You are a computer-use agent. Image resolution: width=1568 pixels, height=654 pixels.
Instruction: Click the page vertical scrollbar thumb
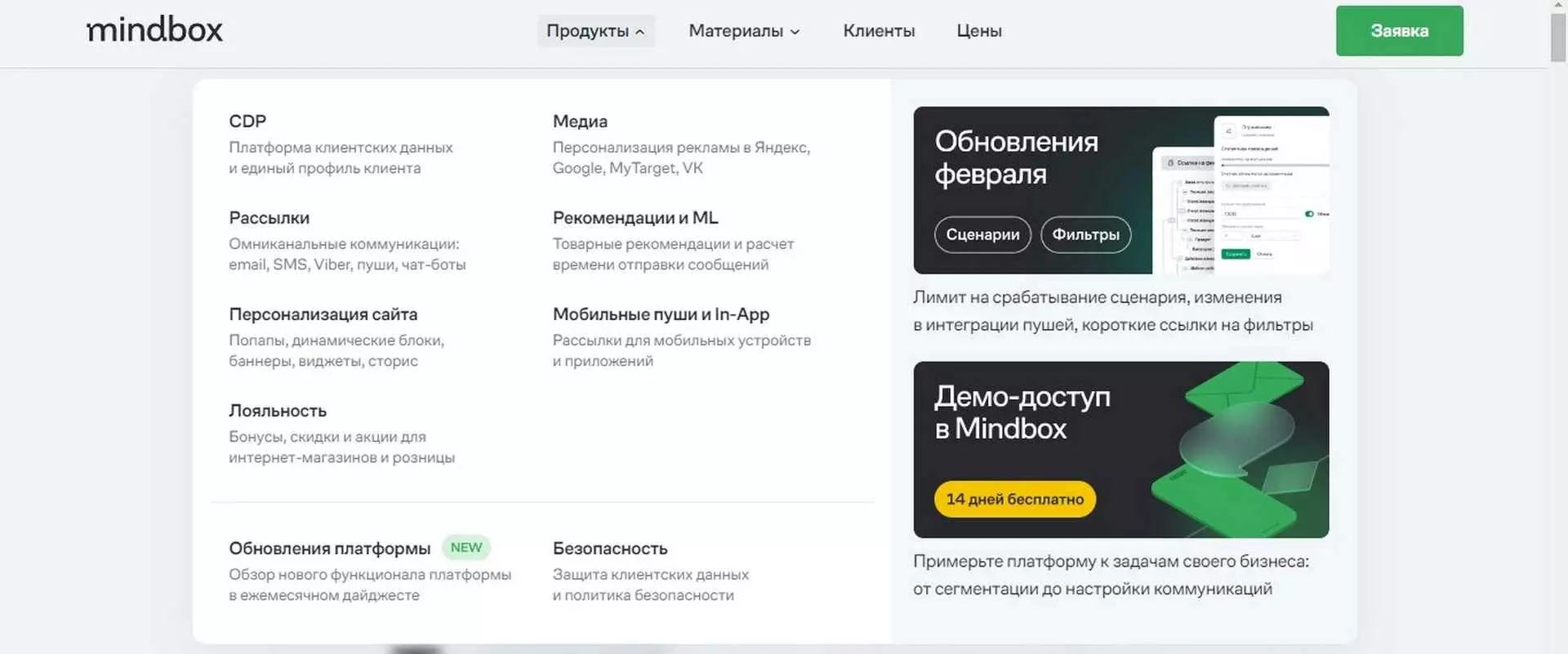[1558, 37]
